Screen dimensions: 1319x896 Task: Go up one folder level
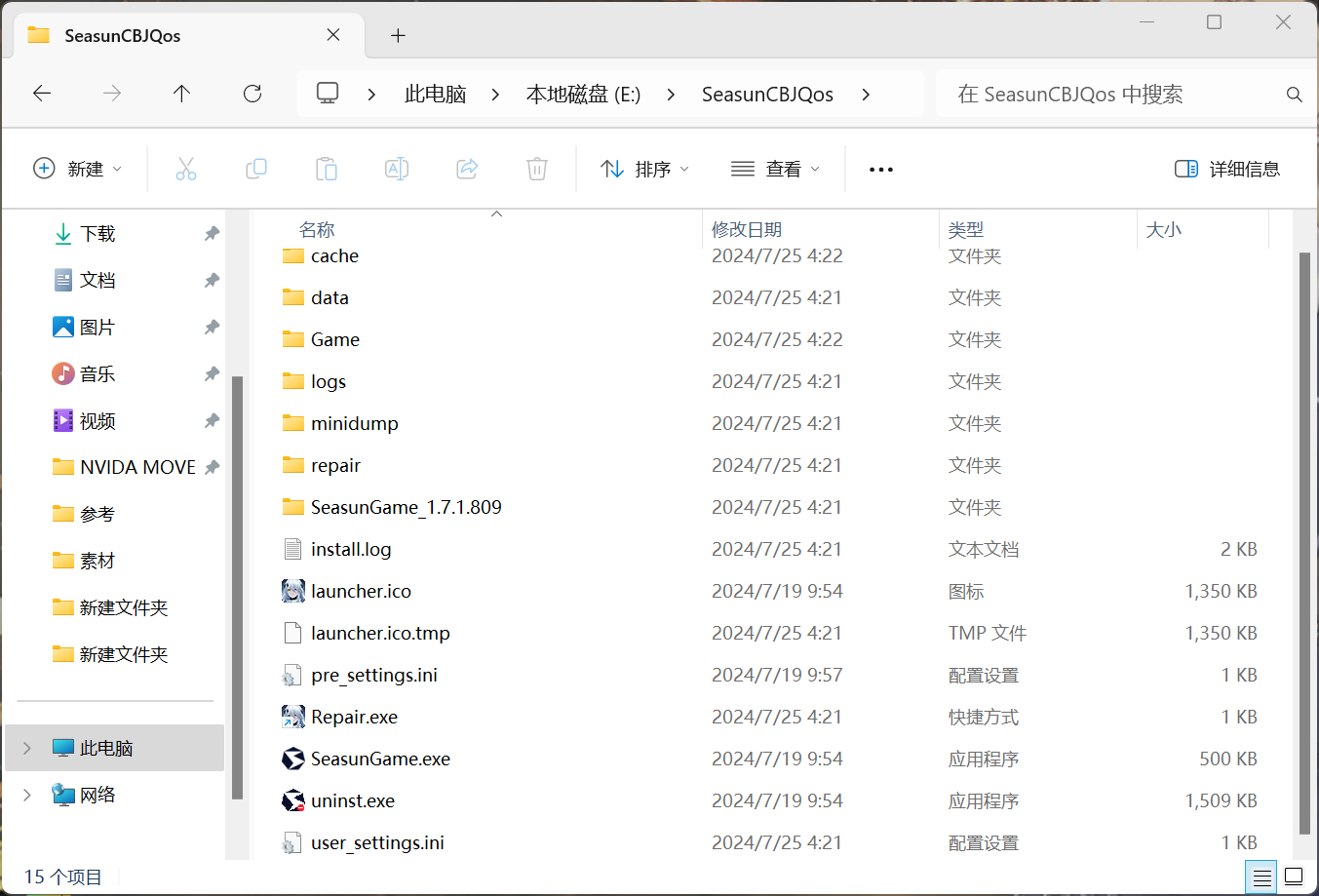(181, 94)
